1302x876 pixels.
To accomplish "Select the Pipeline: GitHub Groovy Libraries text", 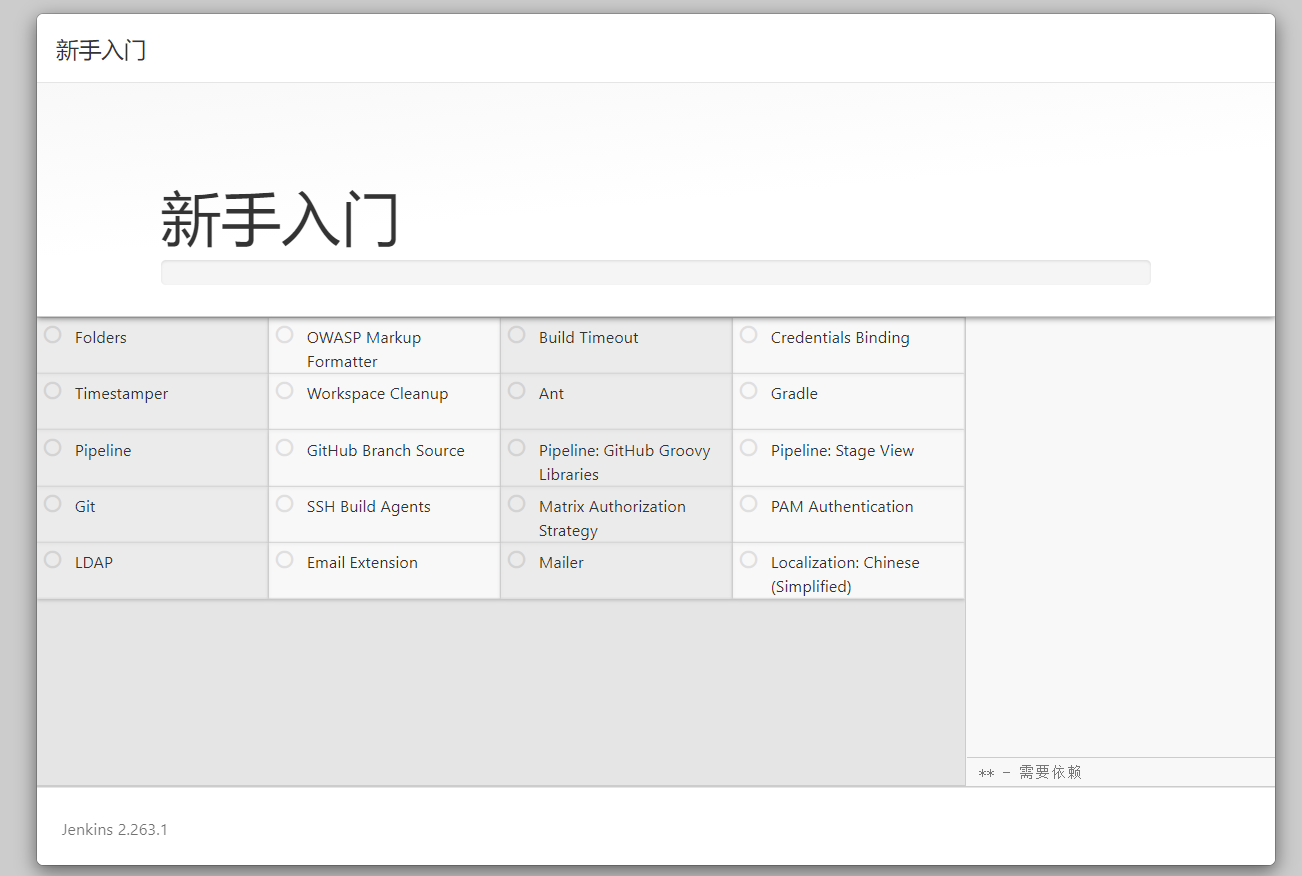I will tap(624, 463).
